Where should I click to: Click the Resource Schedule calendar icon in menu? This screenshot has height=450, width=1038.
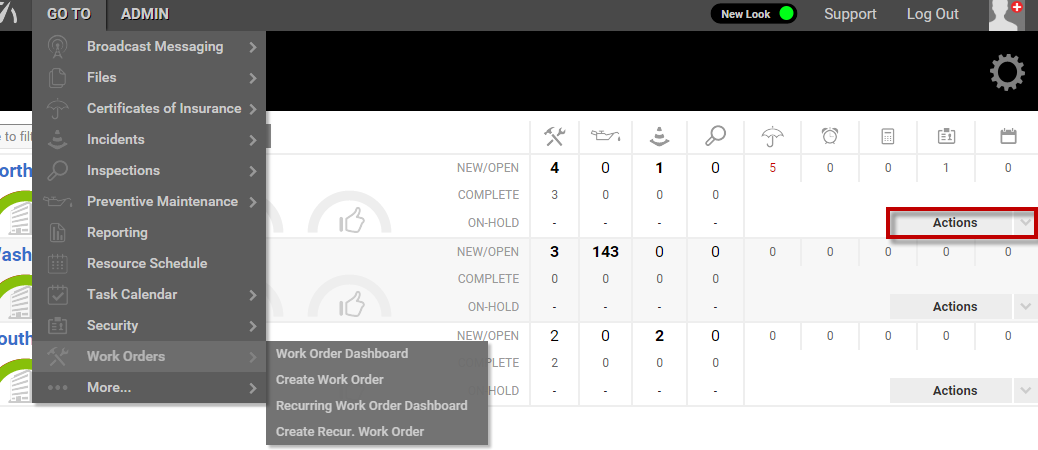coord(58,263)
